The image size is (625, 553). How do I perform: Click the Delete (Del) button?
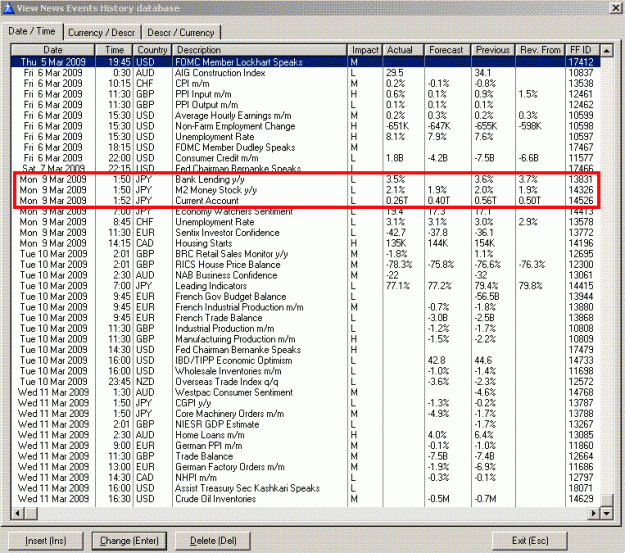[213, 541]
